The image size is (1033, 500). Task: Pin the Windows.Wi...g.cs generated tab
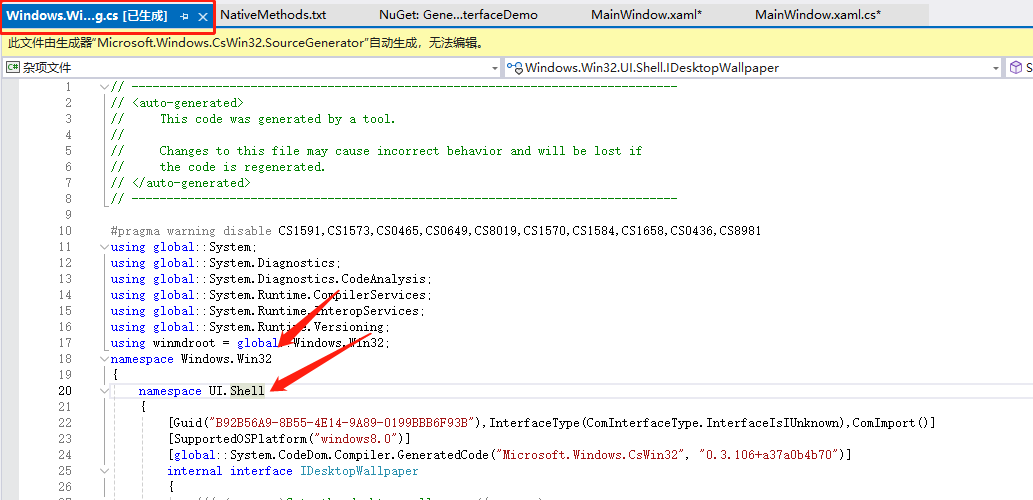(x=184, y=16)
